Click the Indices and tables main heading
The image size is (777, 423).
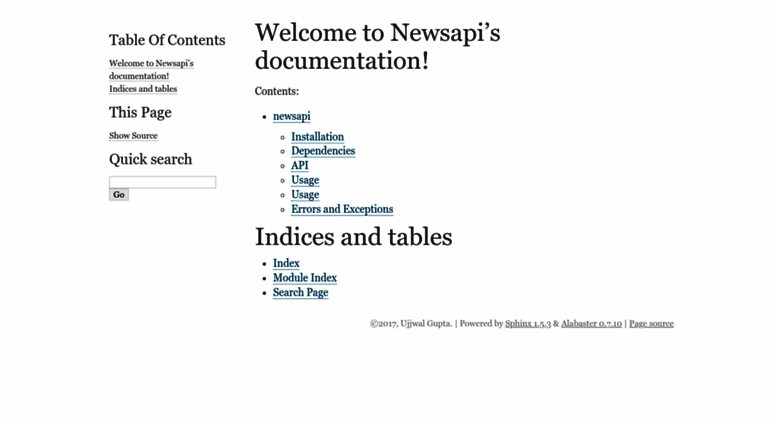click(353, 237)
